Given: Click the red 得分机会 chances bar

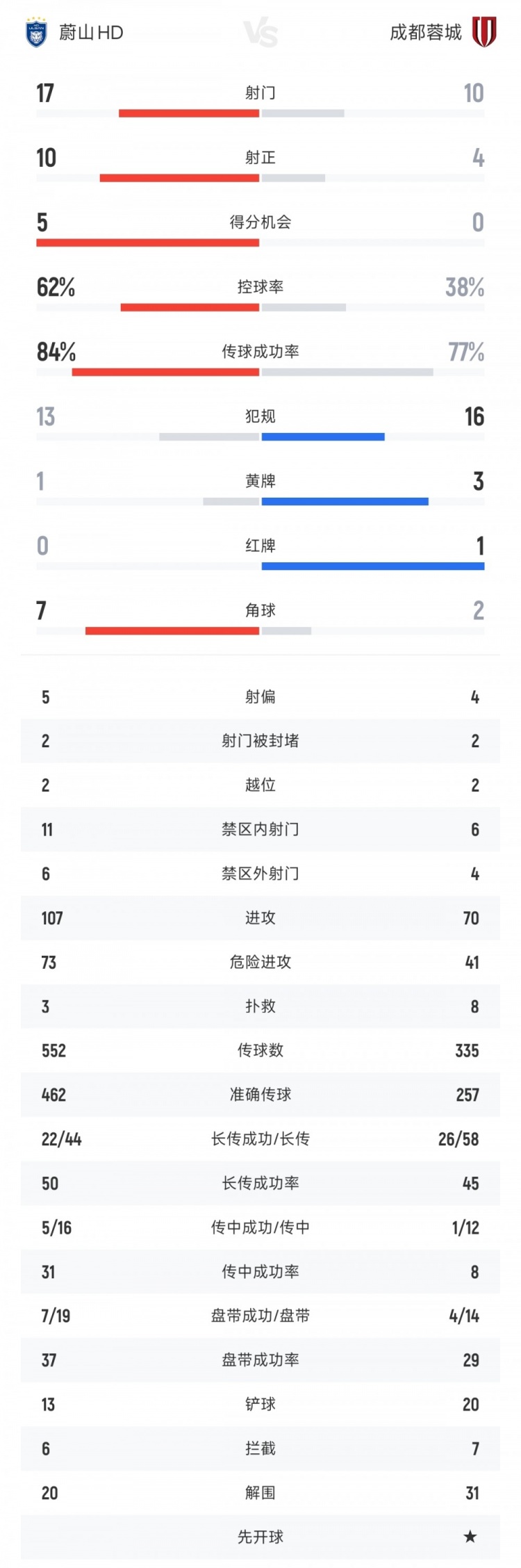Looking at the screenshot, I should point(147,243).
